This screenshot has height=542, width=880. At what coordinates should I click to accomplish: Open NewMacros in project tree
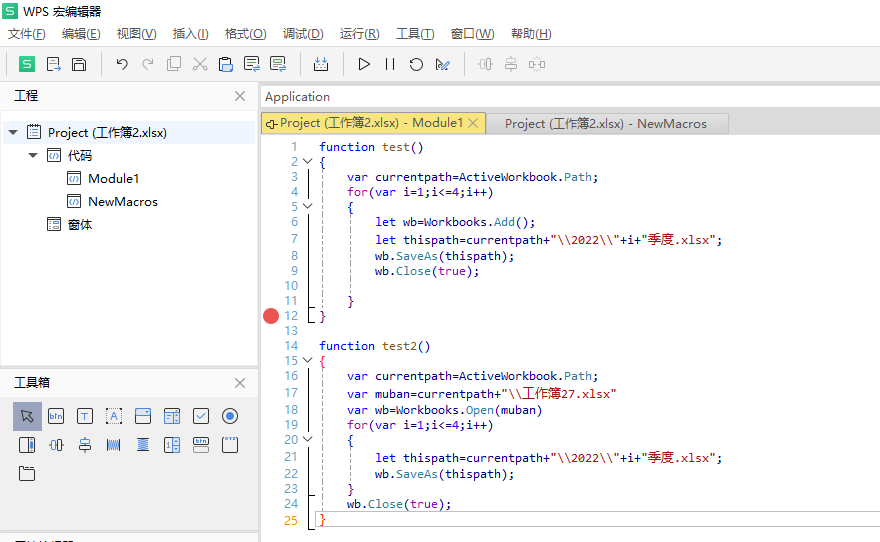(123, 201)
